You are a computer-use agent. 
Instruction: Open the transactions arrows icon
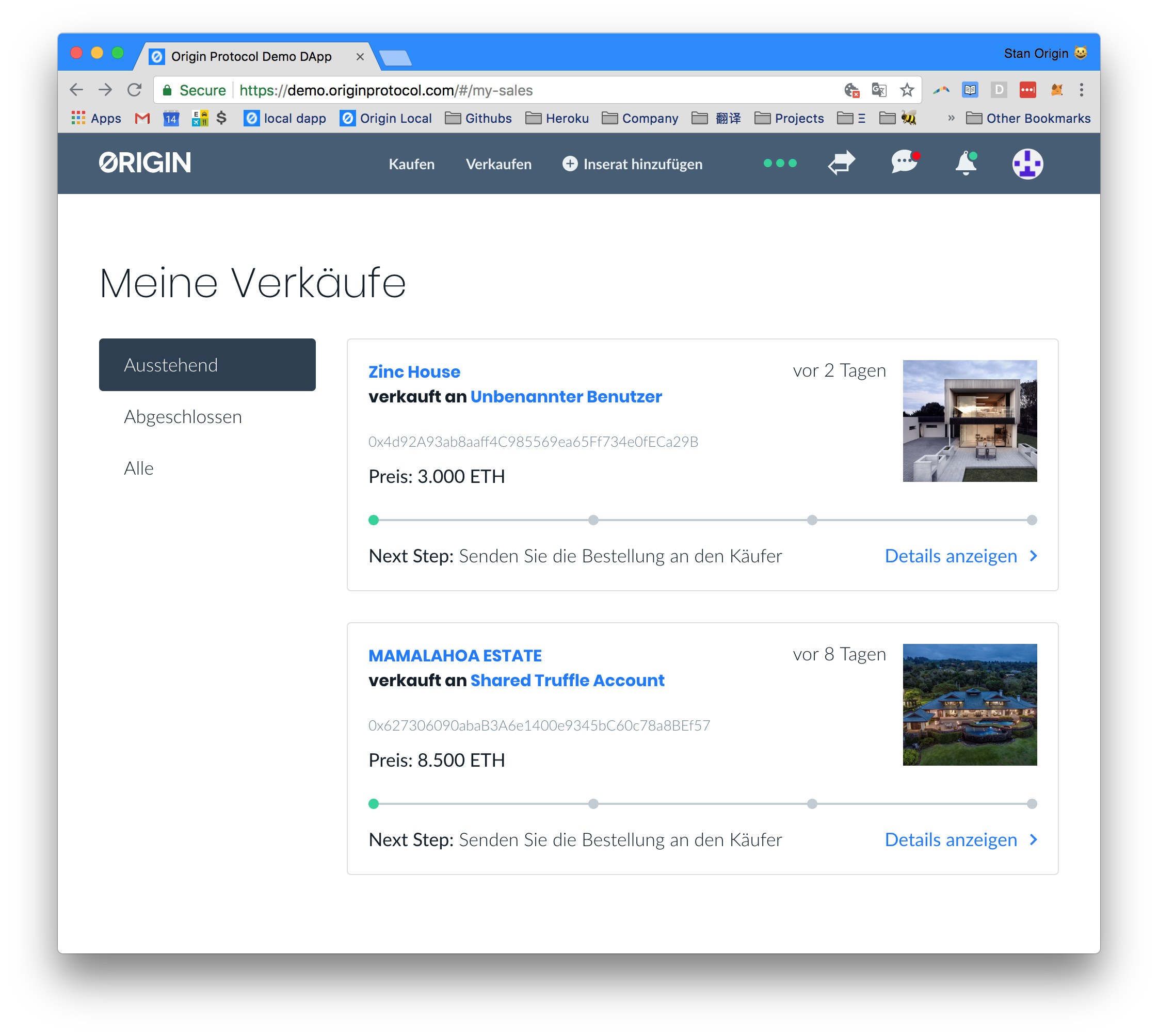coord(842,163)
